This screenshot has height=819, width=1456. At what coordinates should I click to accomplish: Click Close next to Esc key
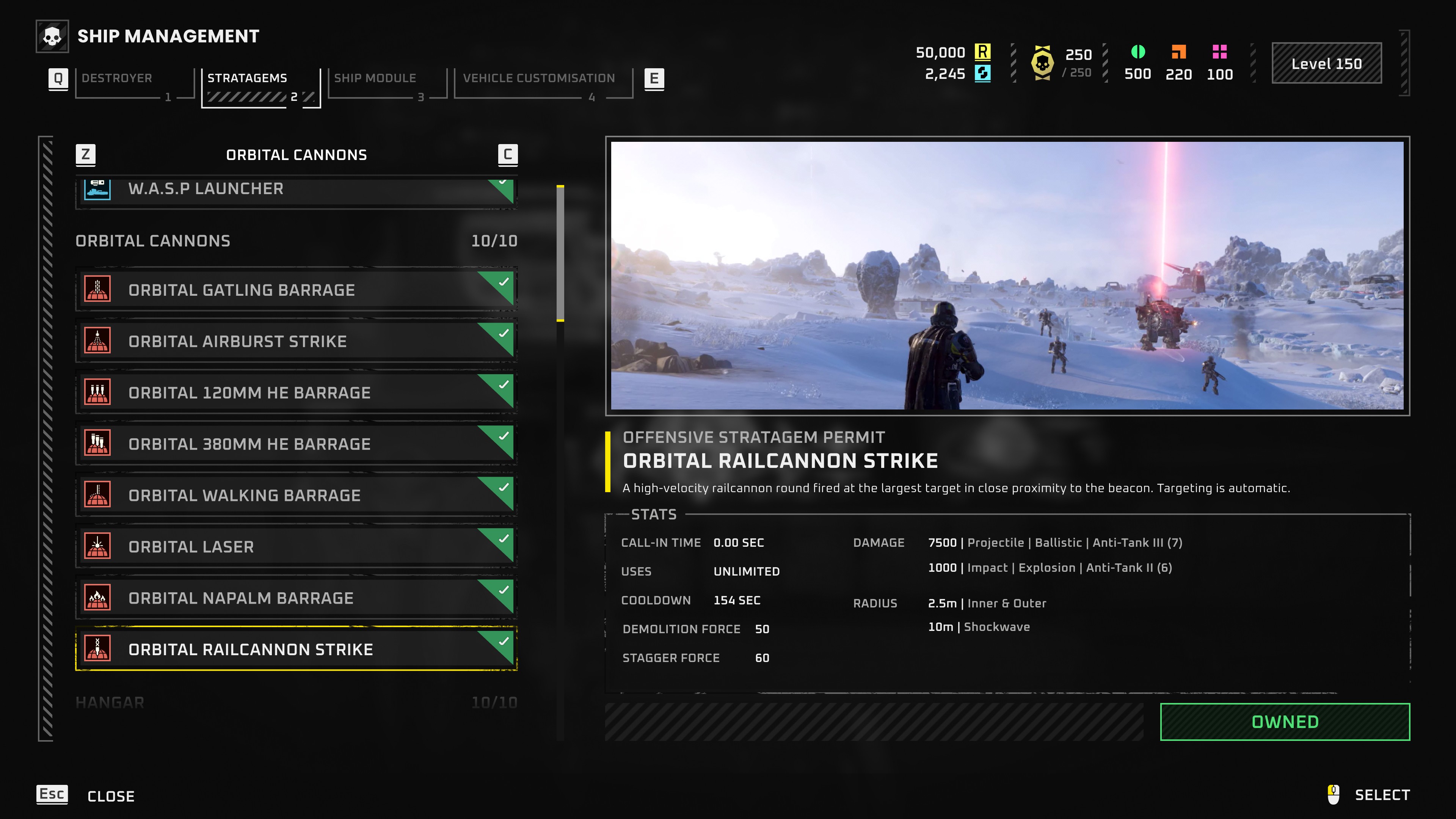pos(111,796)
